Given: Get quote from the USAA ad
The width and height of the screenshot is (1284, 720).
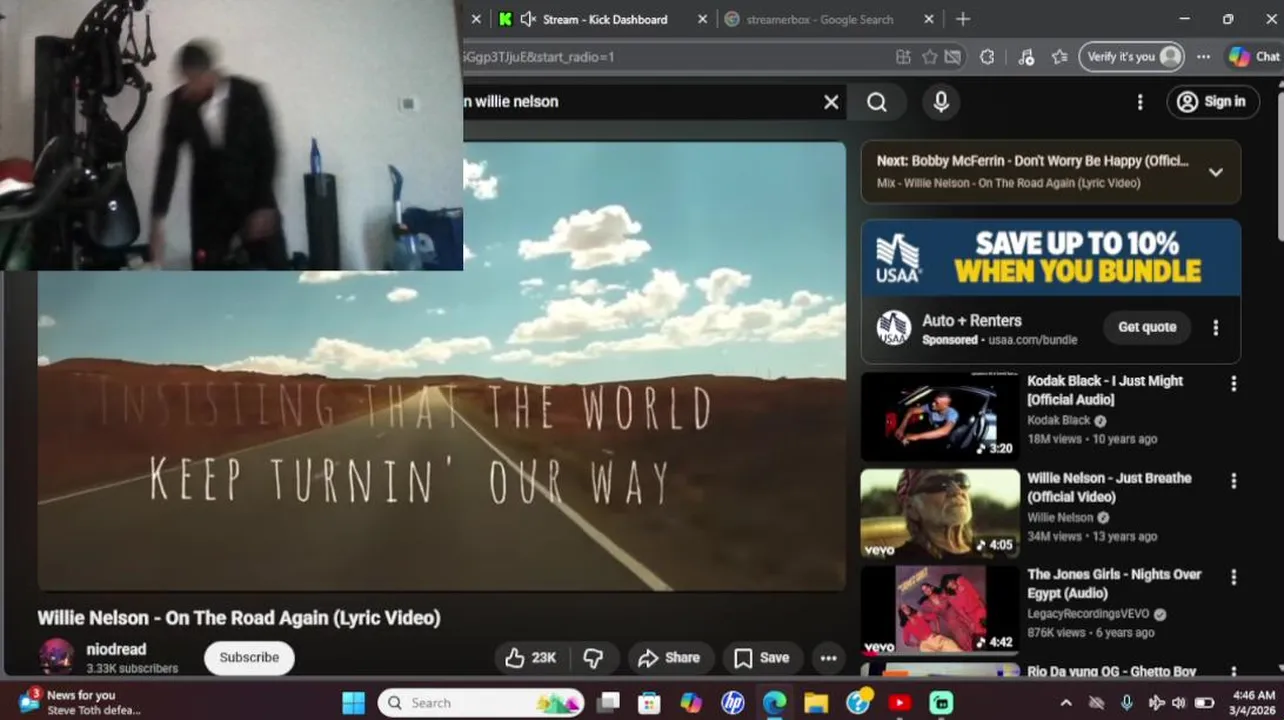Looking at the screenshot, I should (x=1147, y=327).
